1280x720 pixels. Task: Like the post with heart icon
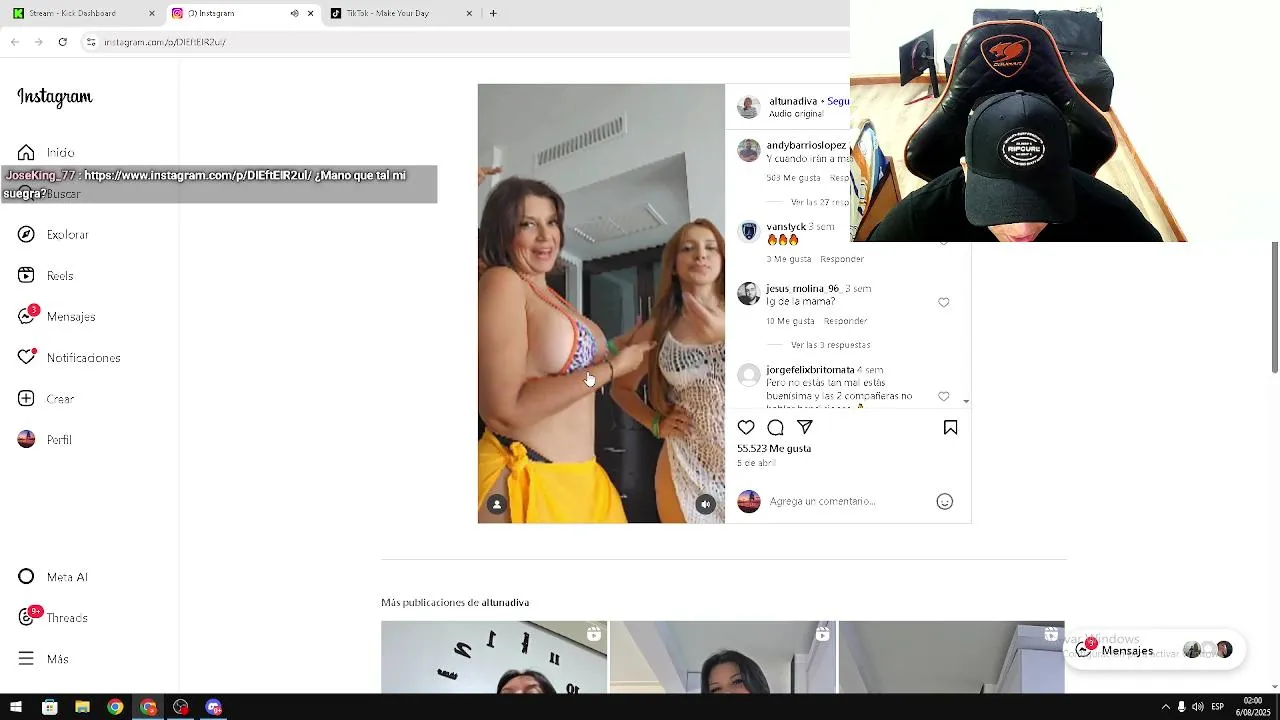(x=746, y=427)
